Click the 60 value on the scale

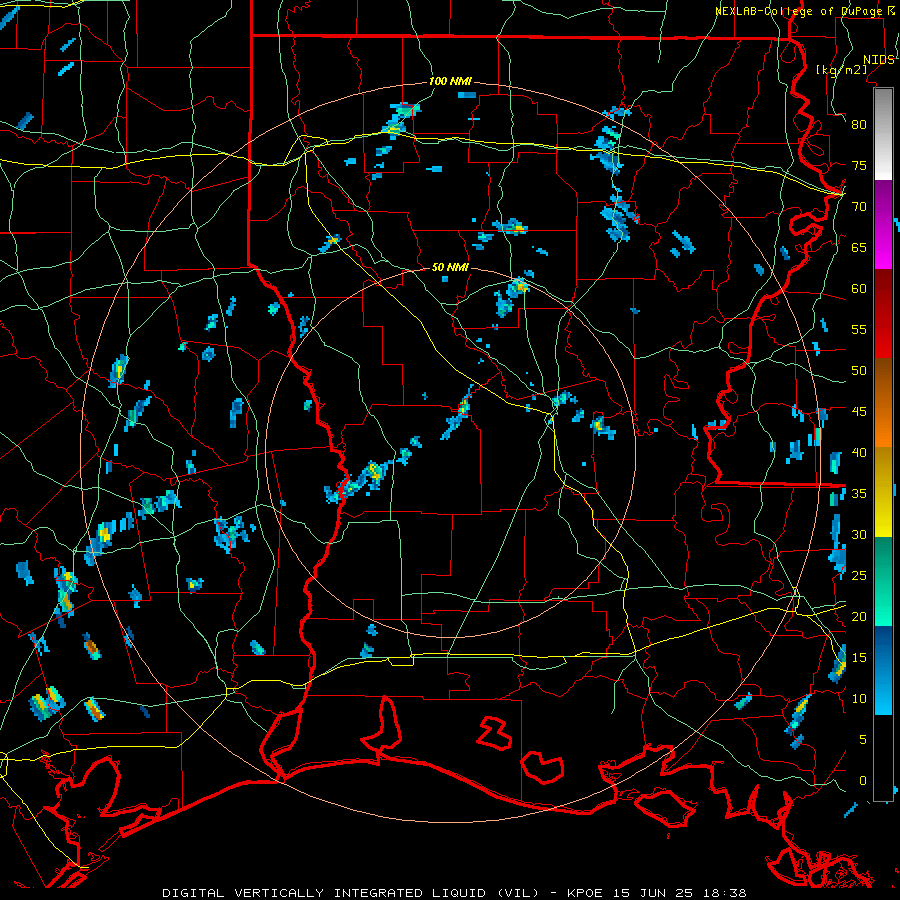pyautogui.click(x=859, y=289)
